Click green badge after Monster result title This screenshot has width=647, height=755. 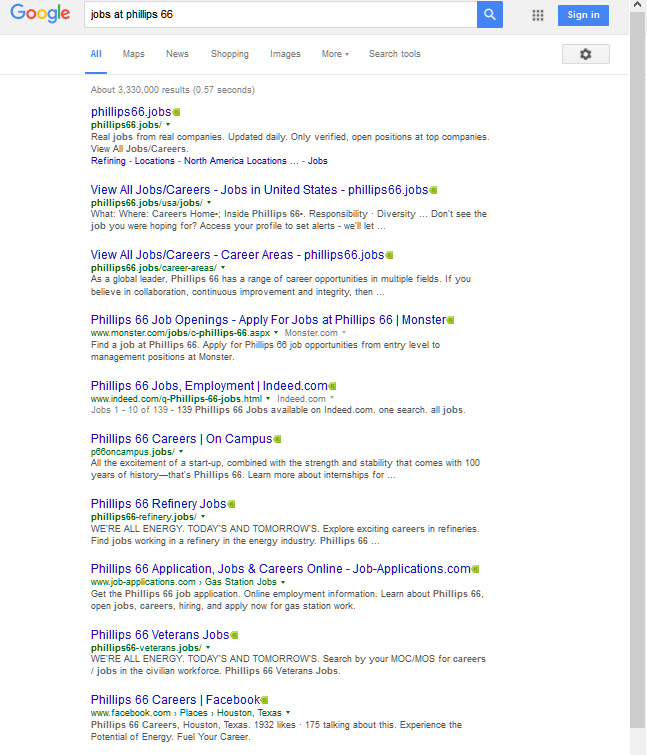(x=451, y=320)
